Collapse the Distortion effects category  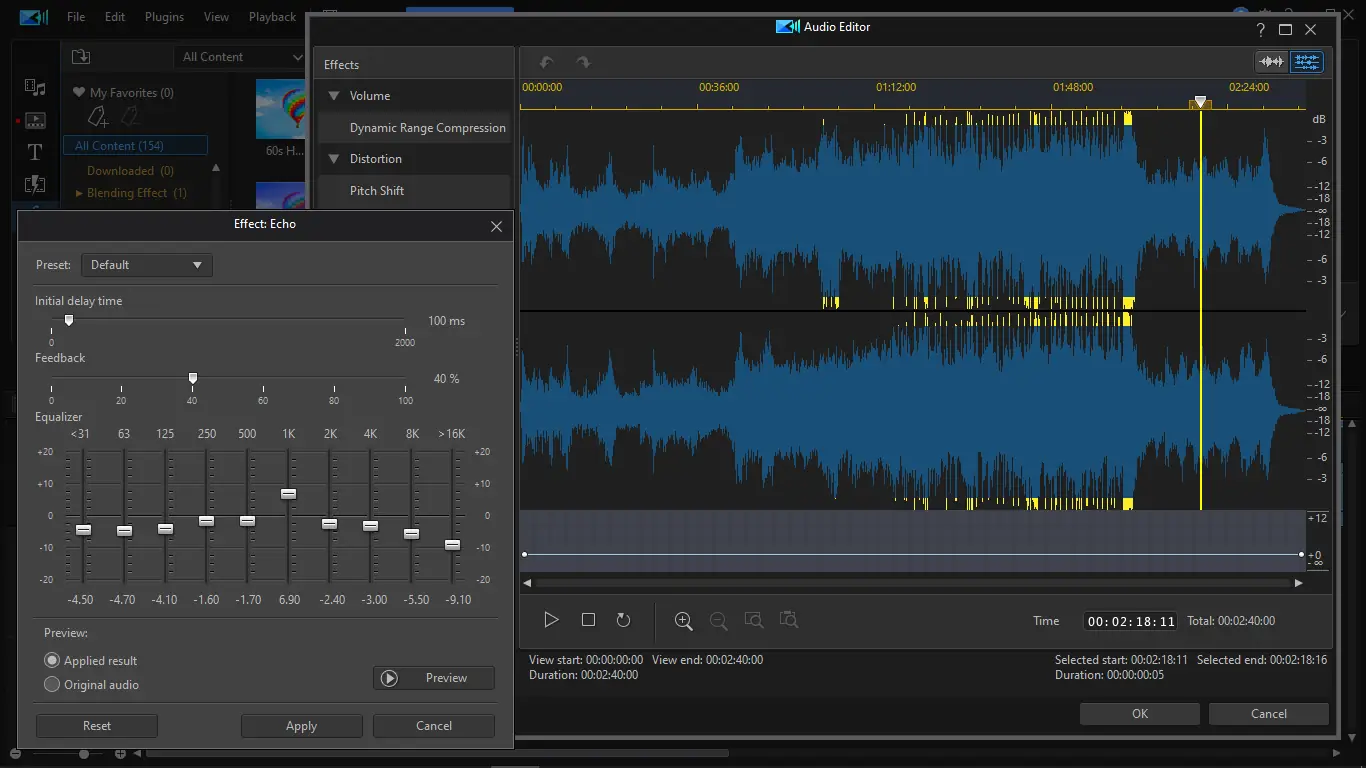pos(334,159)
